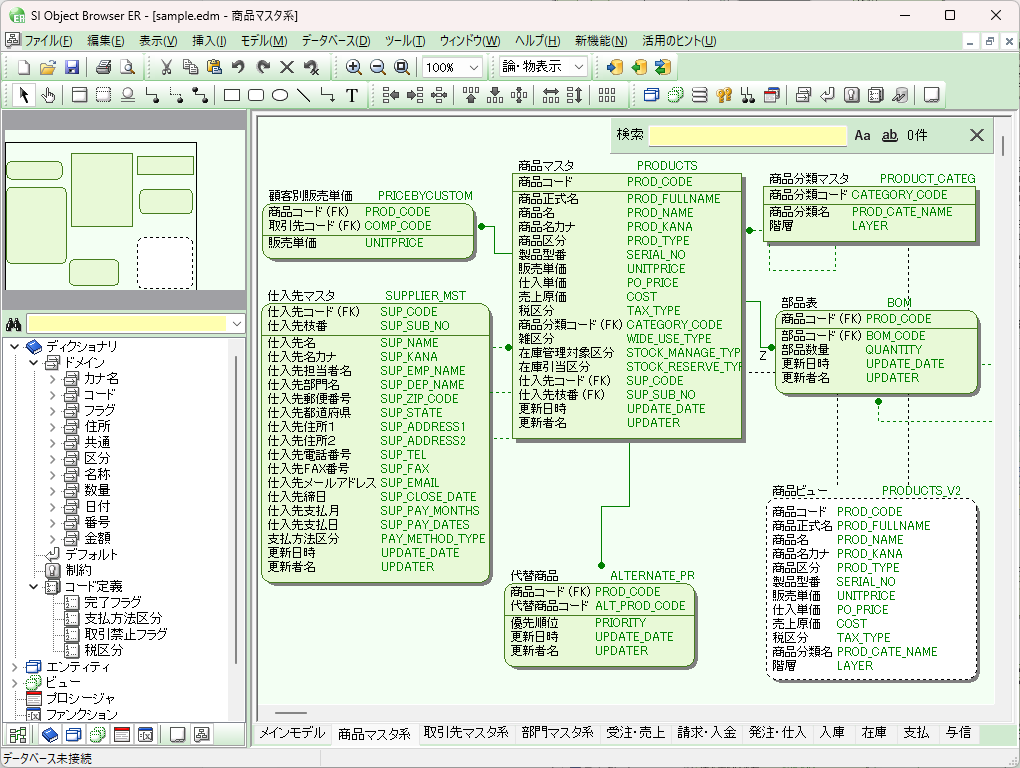Select the arrow pointer tool
Screen dimensions: 1020x768
coord(24,95)
